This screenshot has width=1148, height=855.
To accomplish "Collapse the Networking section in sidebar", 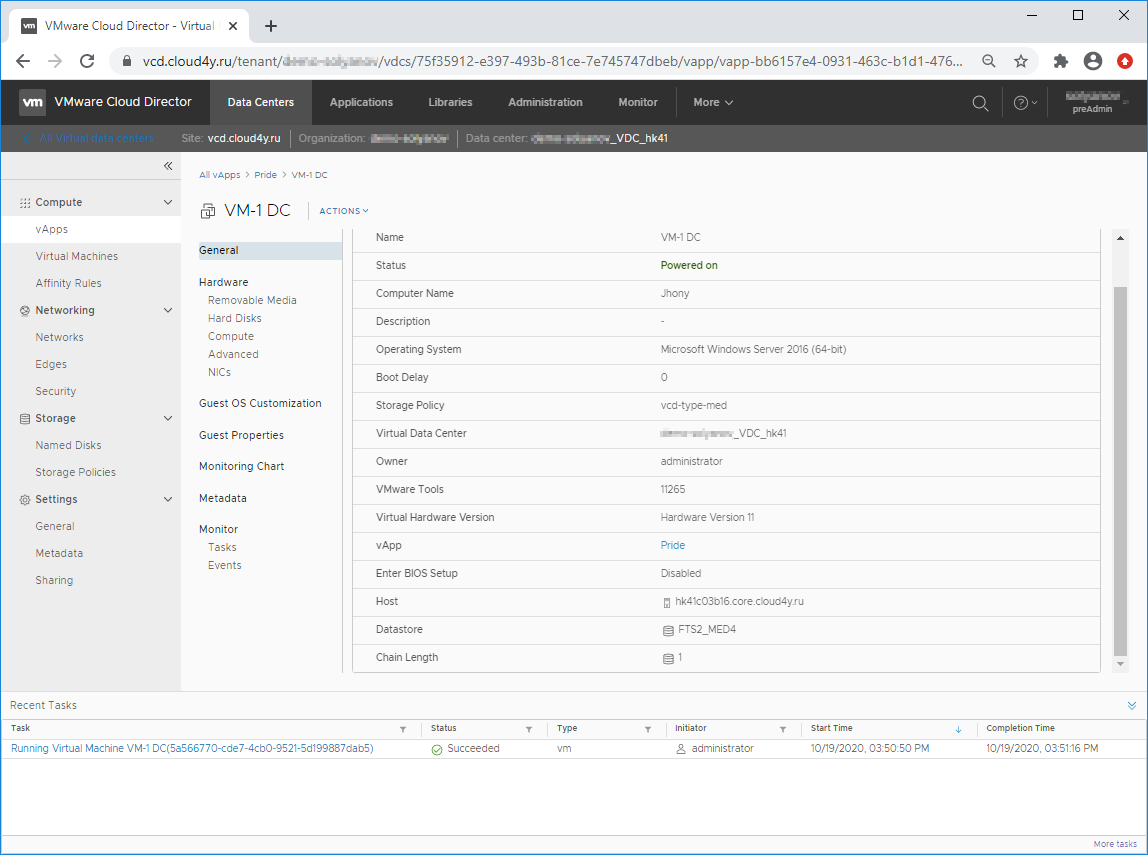I will pos(168,310).
